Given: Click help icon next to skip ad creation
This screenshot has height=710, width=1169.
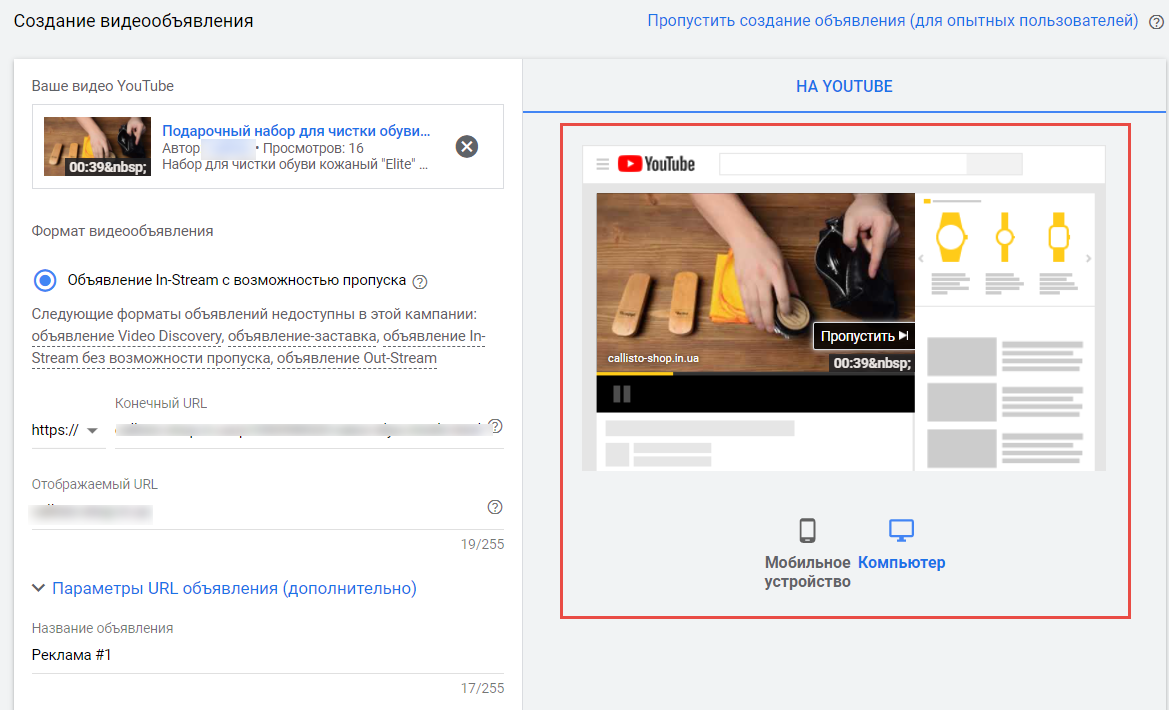Looking at the screenshot, I should (x=1156, y=22).
